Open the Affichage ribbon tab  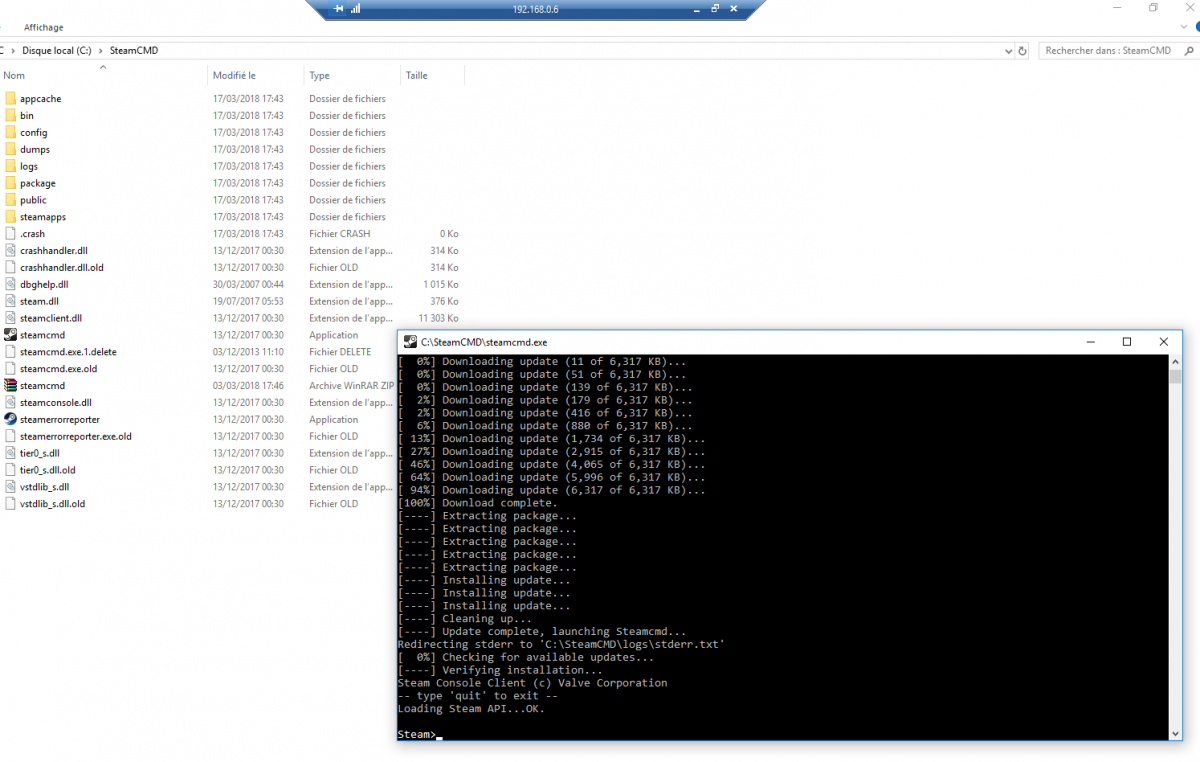44,28
